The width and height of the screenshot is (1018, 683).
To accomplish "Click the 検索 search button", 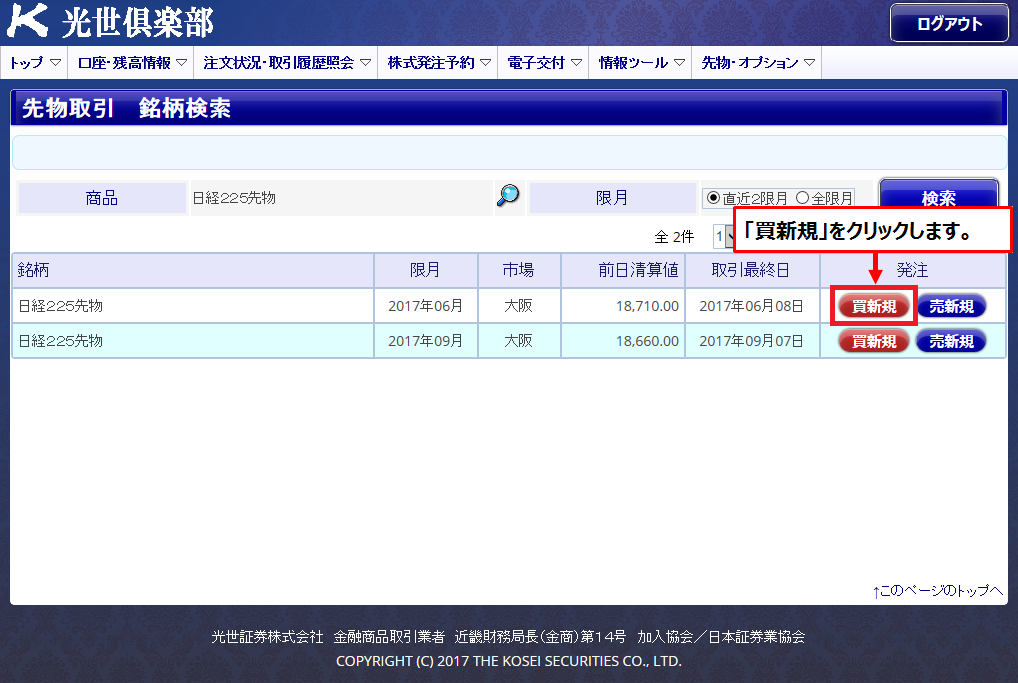I will [x=939, y=197].
